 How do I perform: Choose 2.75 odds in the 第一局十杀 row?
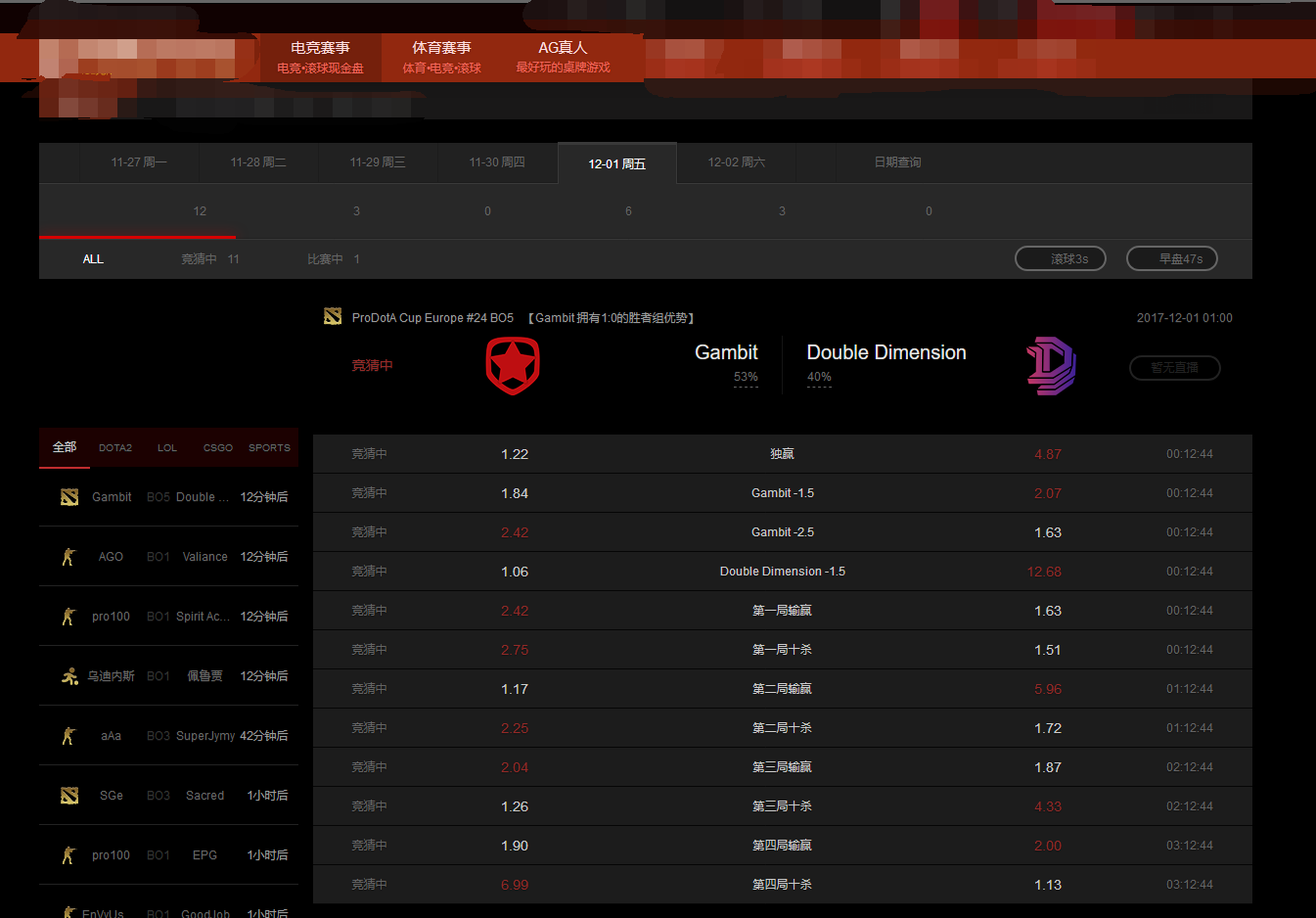(515, 650)
